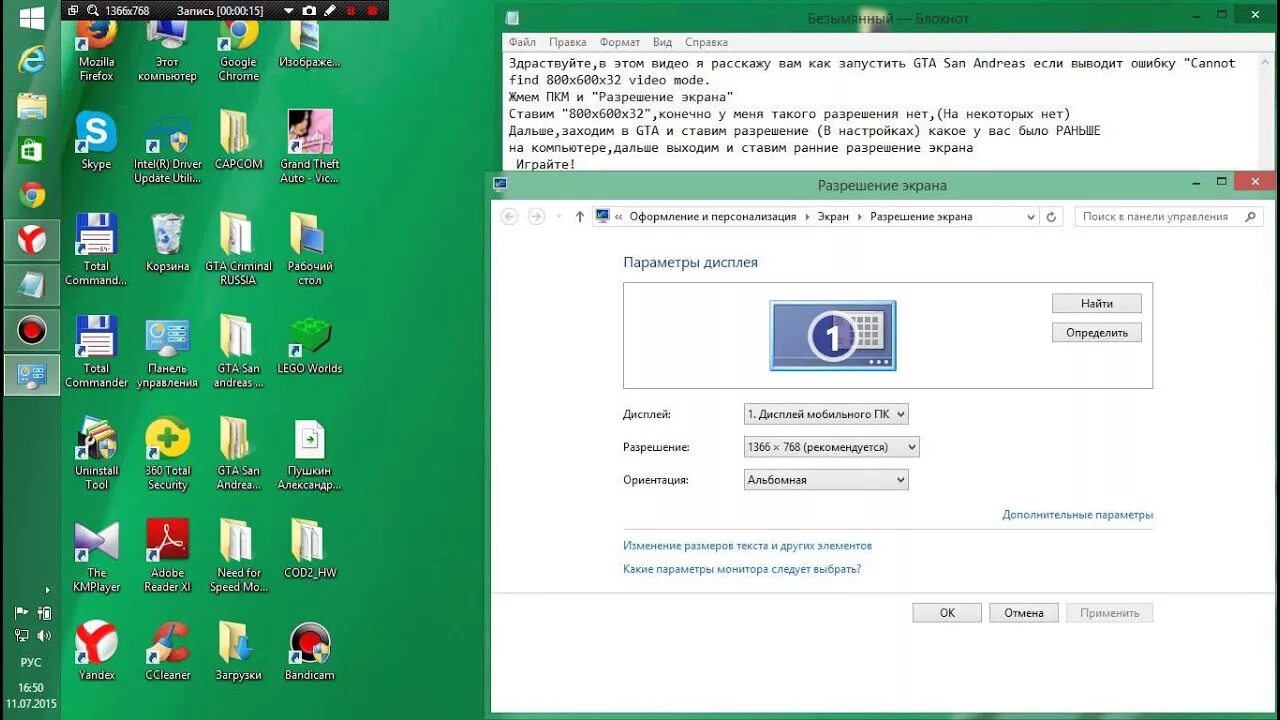Image resolution: width=1280 pixels, height=720 pixels.
Task: Open Internet Explorer from the taskbar
Action: click(32, 61)
